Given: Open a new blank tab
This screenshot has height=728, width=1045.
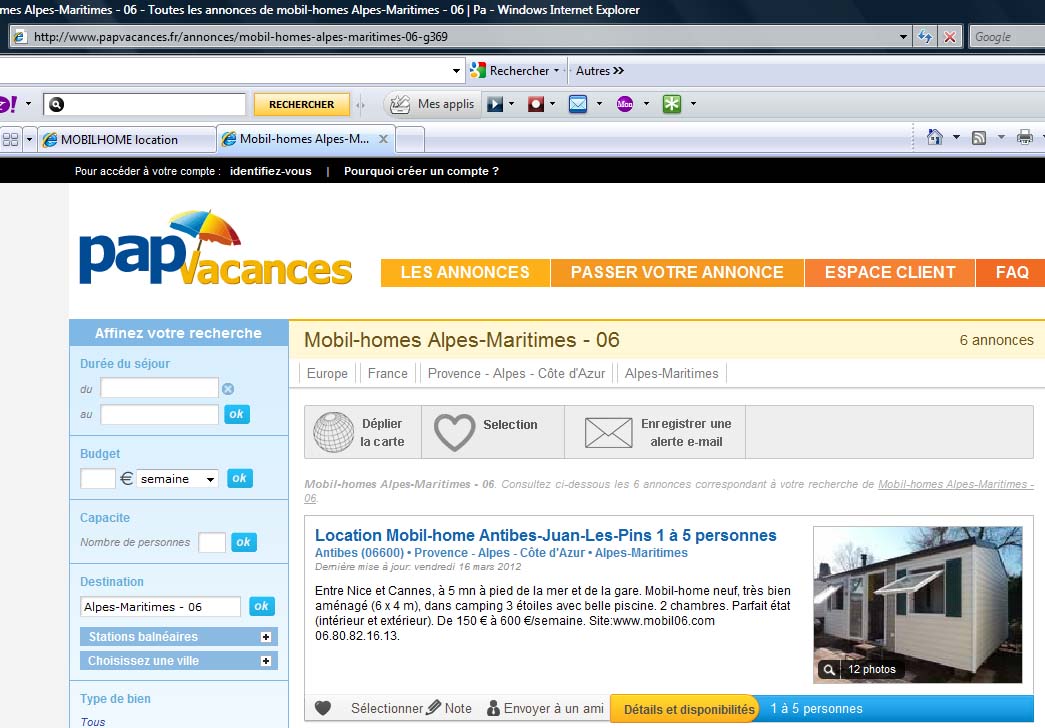Looking at the screenshot, I should click(410, 140).
